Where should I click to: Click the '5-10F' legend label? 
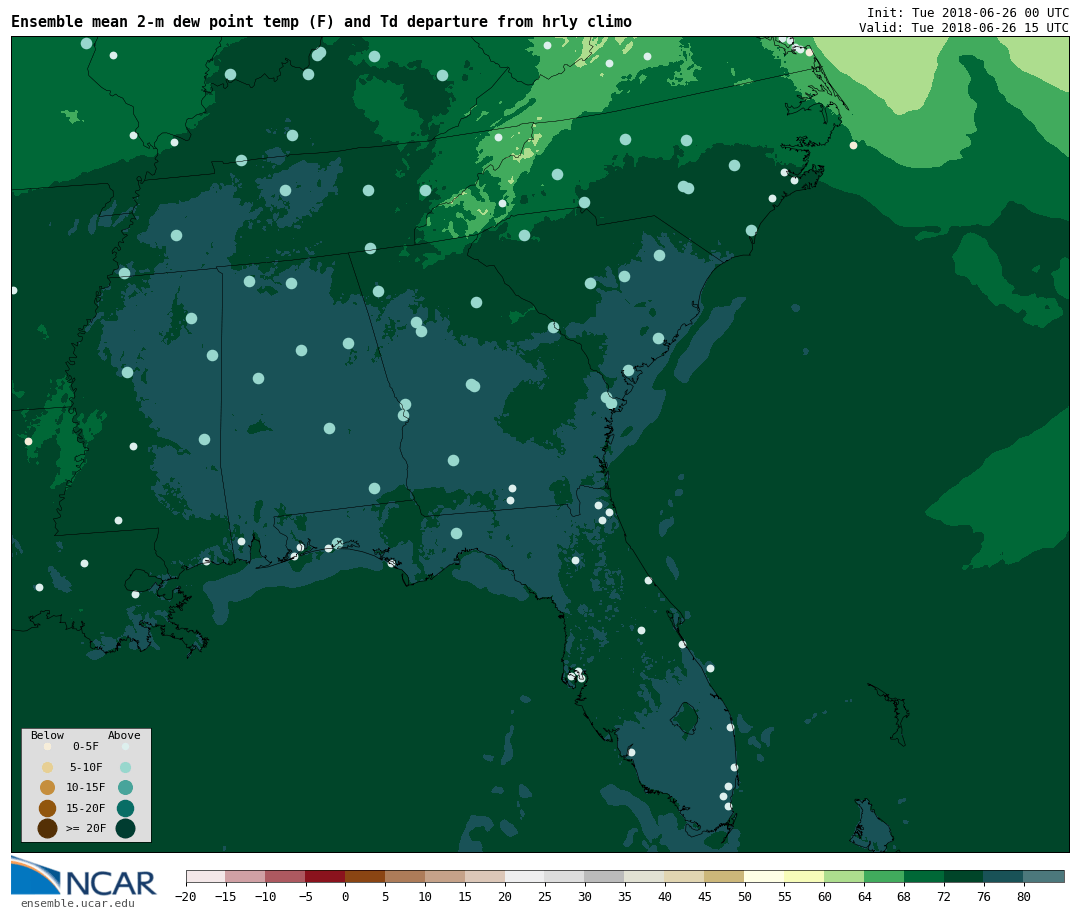[x=85, y=767]
